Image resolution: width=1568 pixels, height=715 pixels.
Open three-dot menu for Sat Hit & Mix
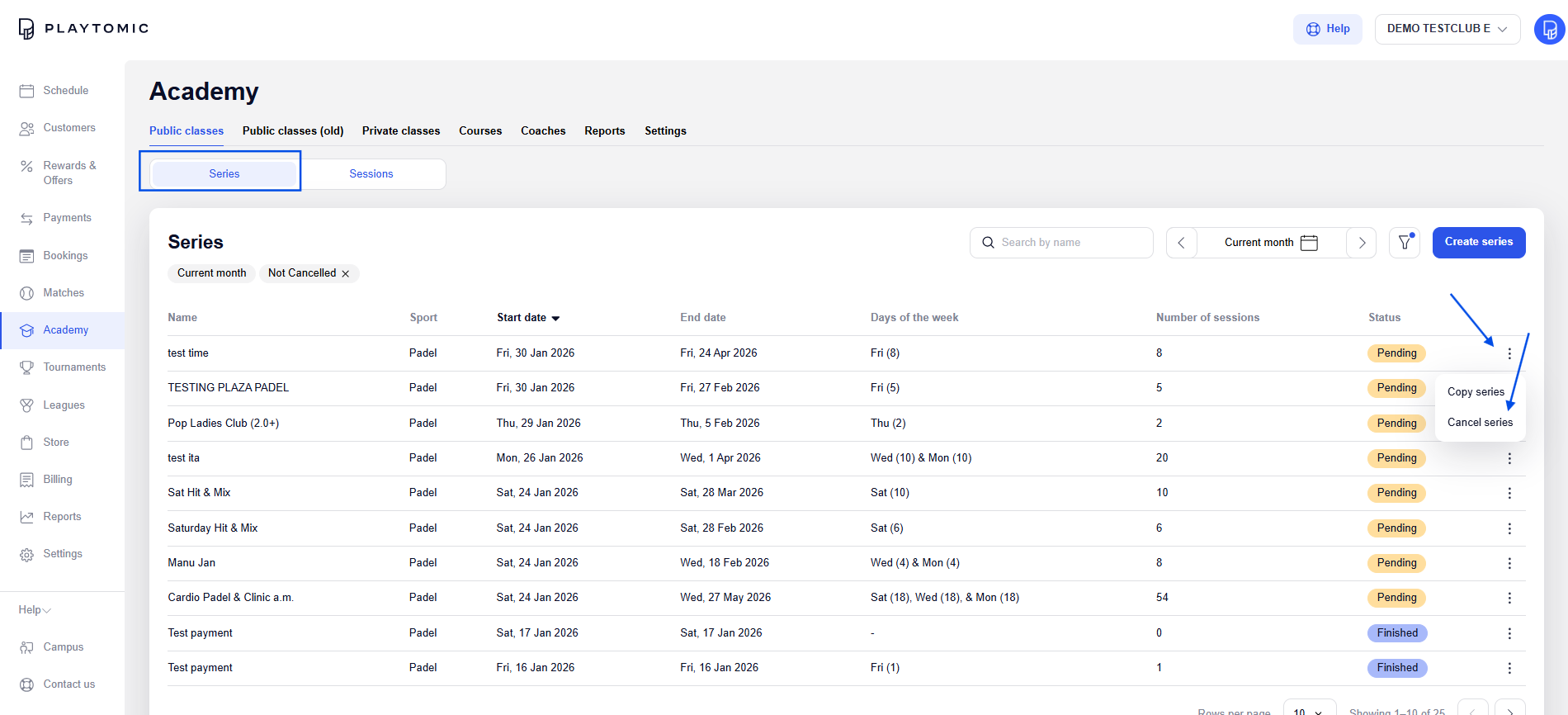pyautogui.click(x=1509, y=493)
